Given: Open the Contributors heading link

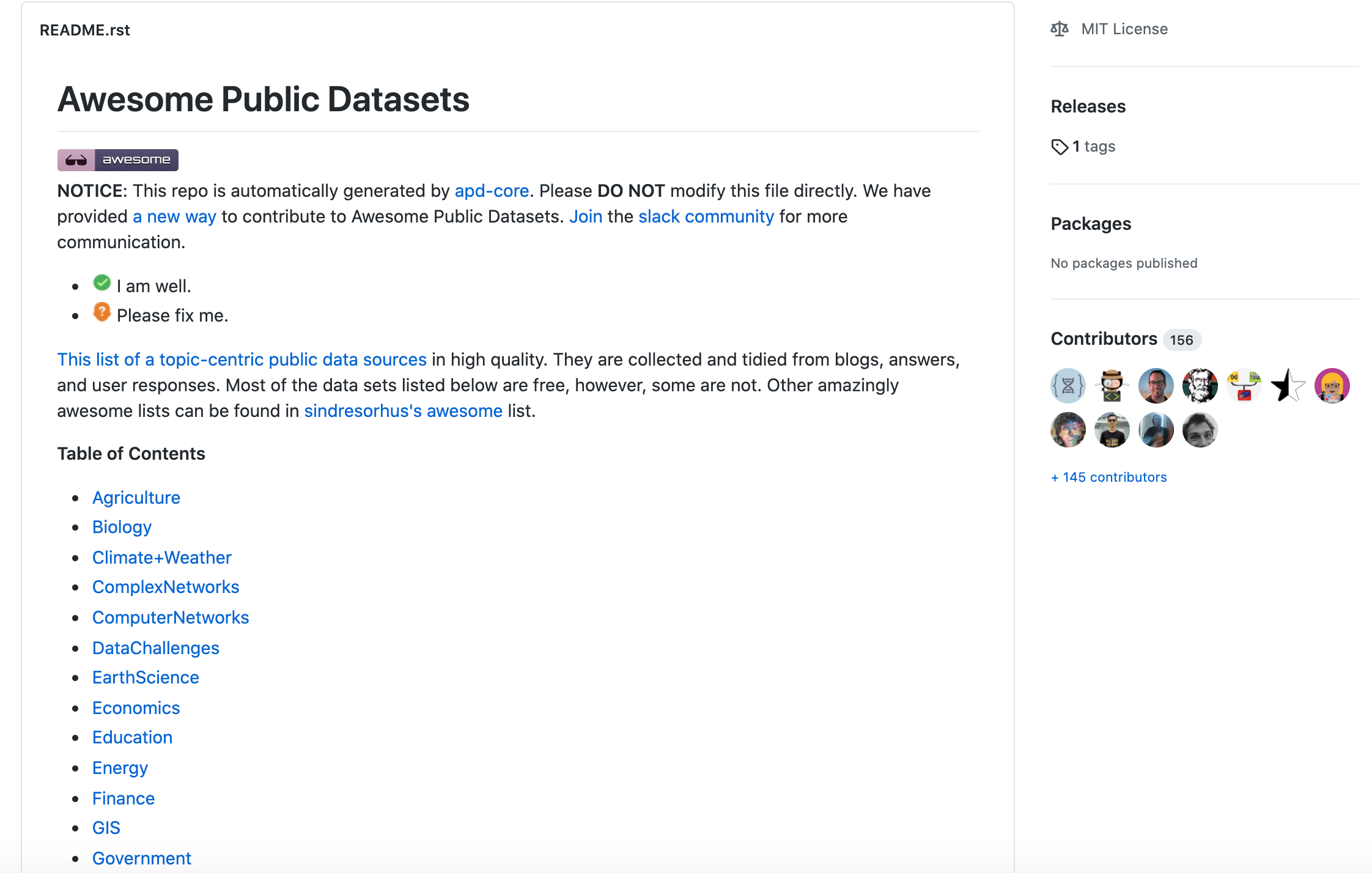Looking at the screenshot, I should pos(1104,339).
